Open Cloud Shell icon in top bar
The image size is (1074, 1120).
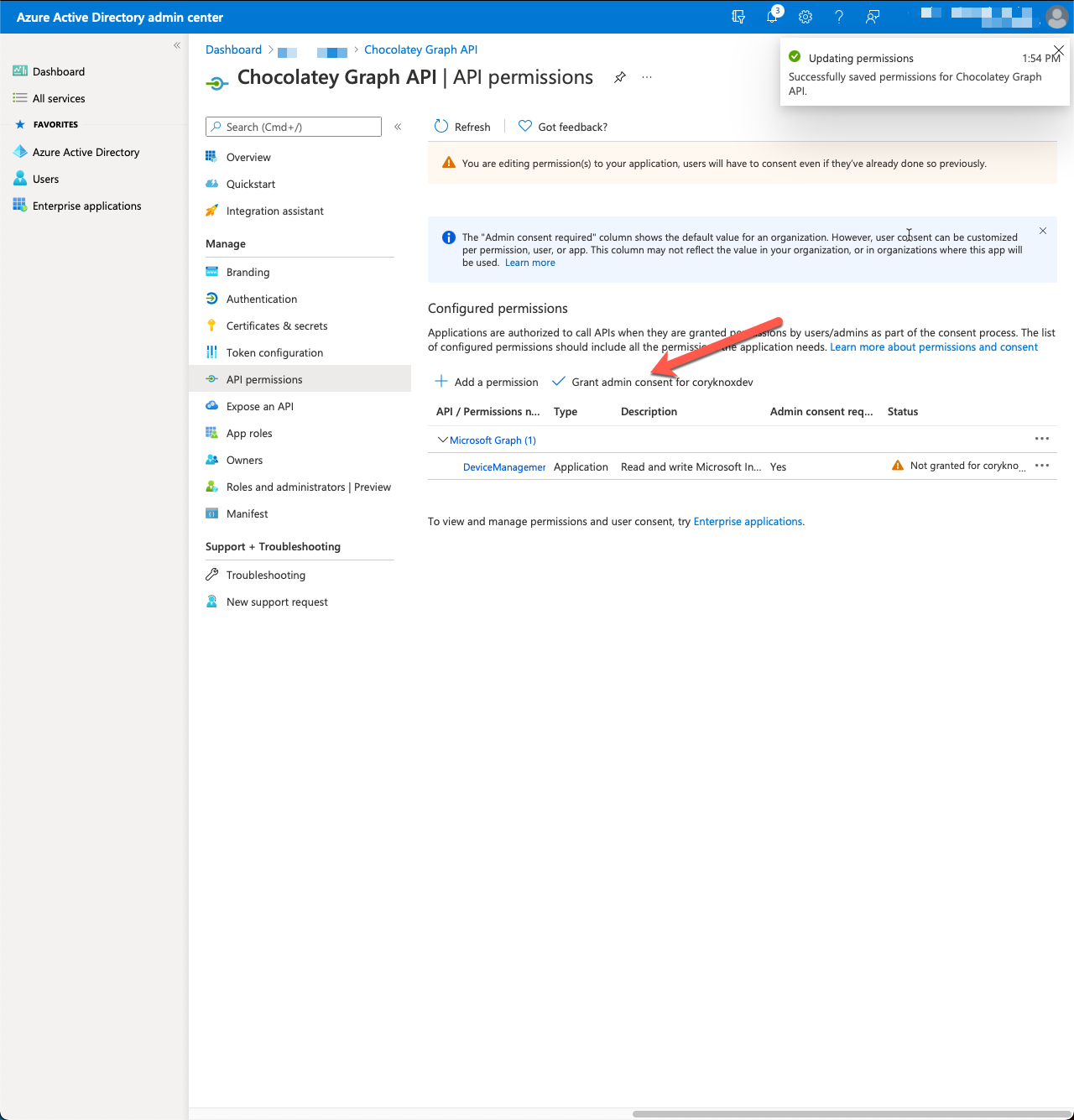pyautogui.click(x=738, y=17)
